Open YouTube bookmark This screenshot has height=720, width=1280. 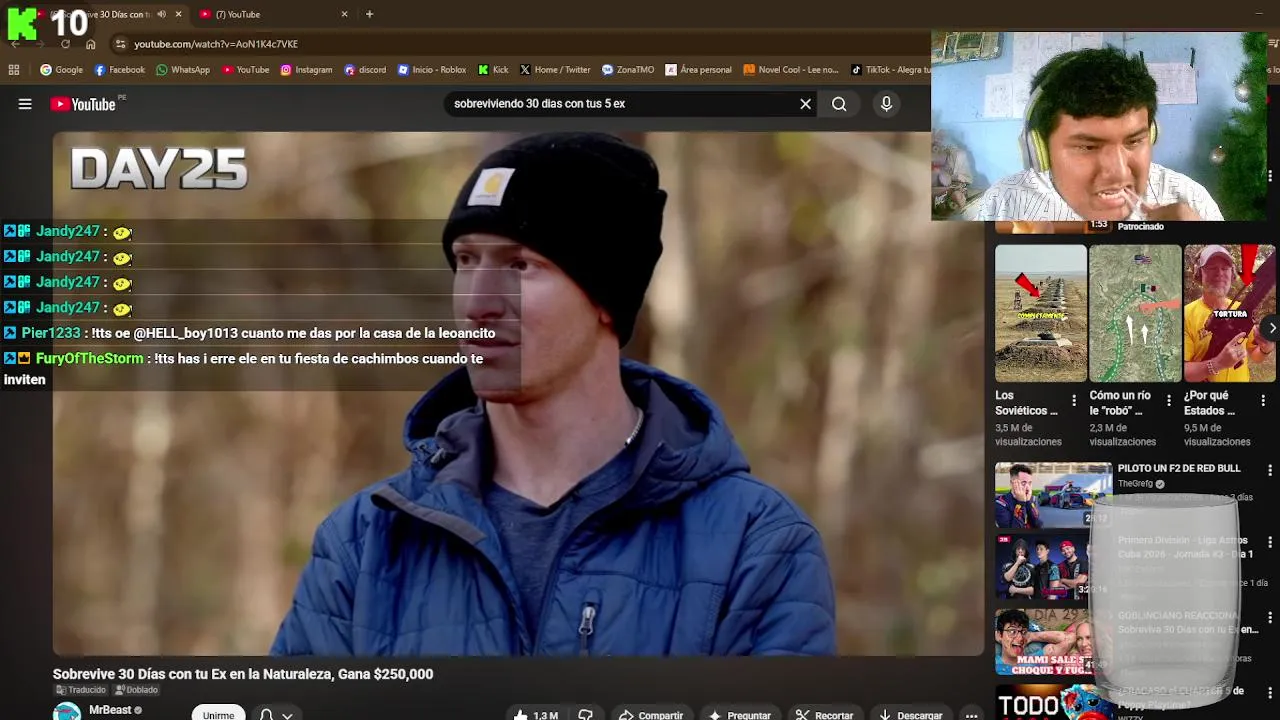click(x=245, y=70)
